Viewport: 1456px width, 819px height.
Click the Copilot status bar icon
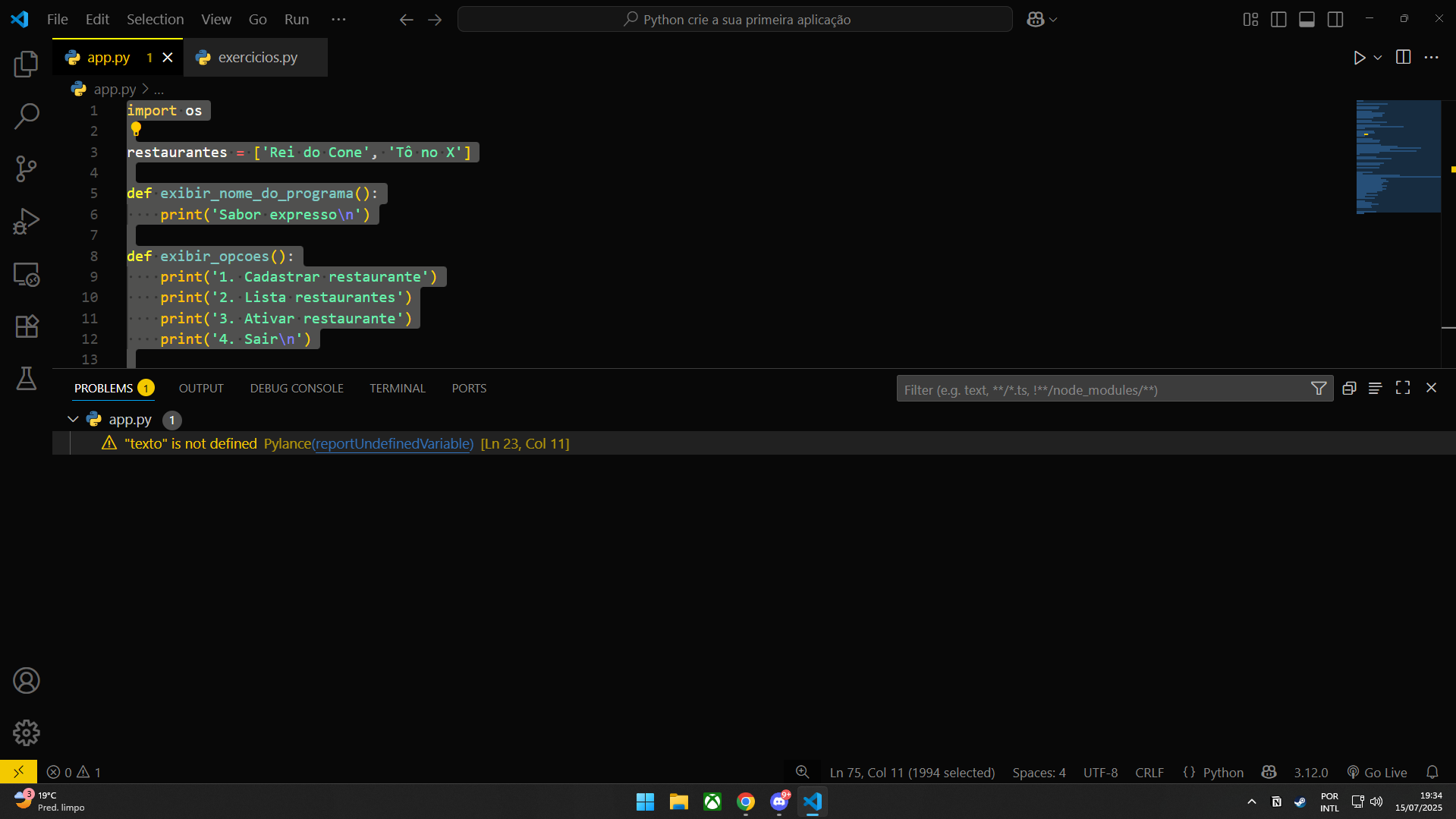(1269, 772)
